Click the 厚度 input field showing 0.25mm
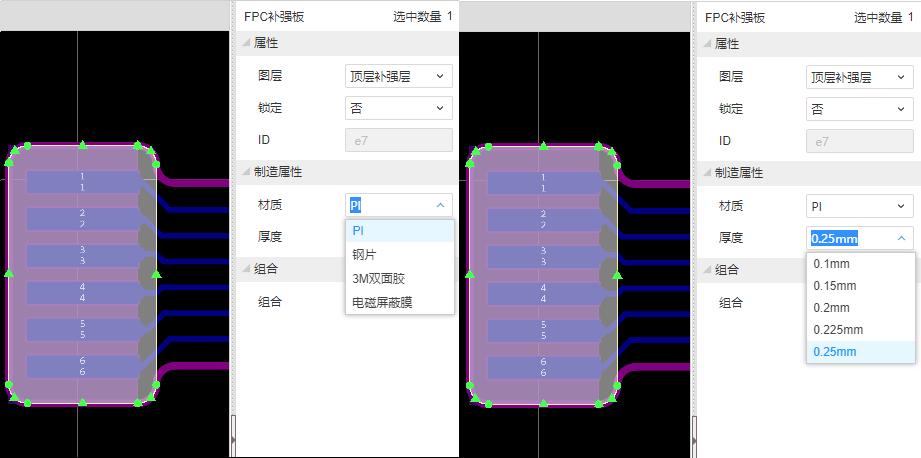Viewport: 921px width, 458px height. click(850, 238)
